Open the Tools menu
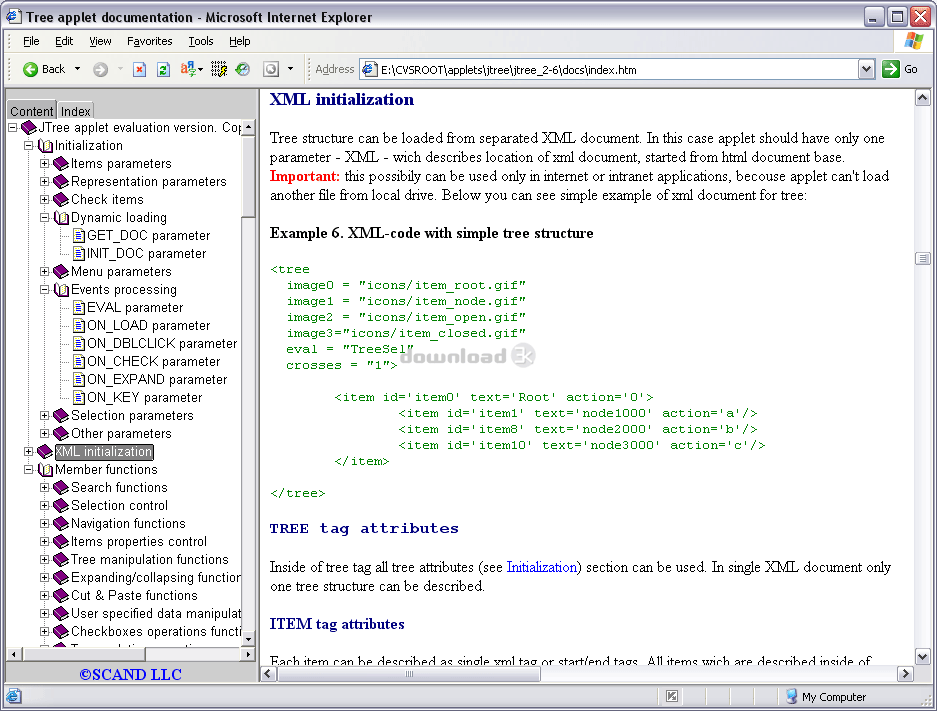Image resolution: width=937 pixels, height=711 pixels. pos(201,41)
